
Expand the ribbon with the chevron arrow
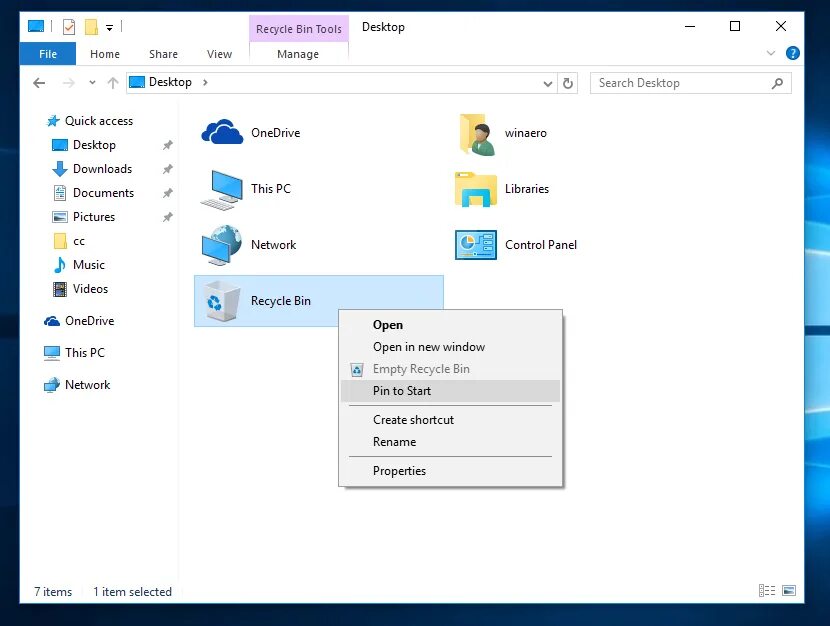pyautogui.click(x=771, y=53)
